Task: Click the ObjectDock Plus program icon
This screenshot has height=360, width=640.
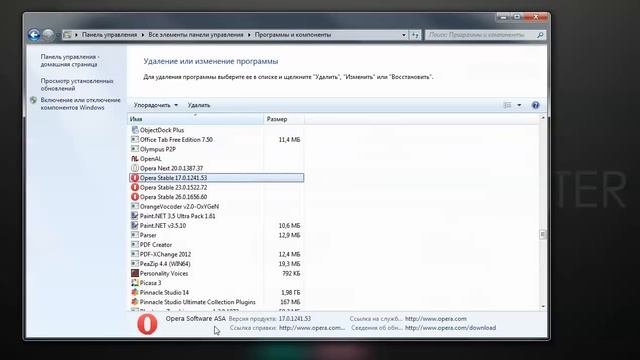Action: point(135,130)
